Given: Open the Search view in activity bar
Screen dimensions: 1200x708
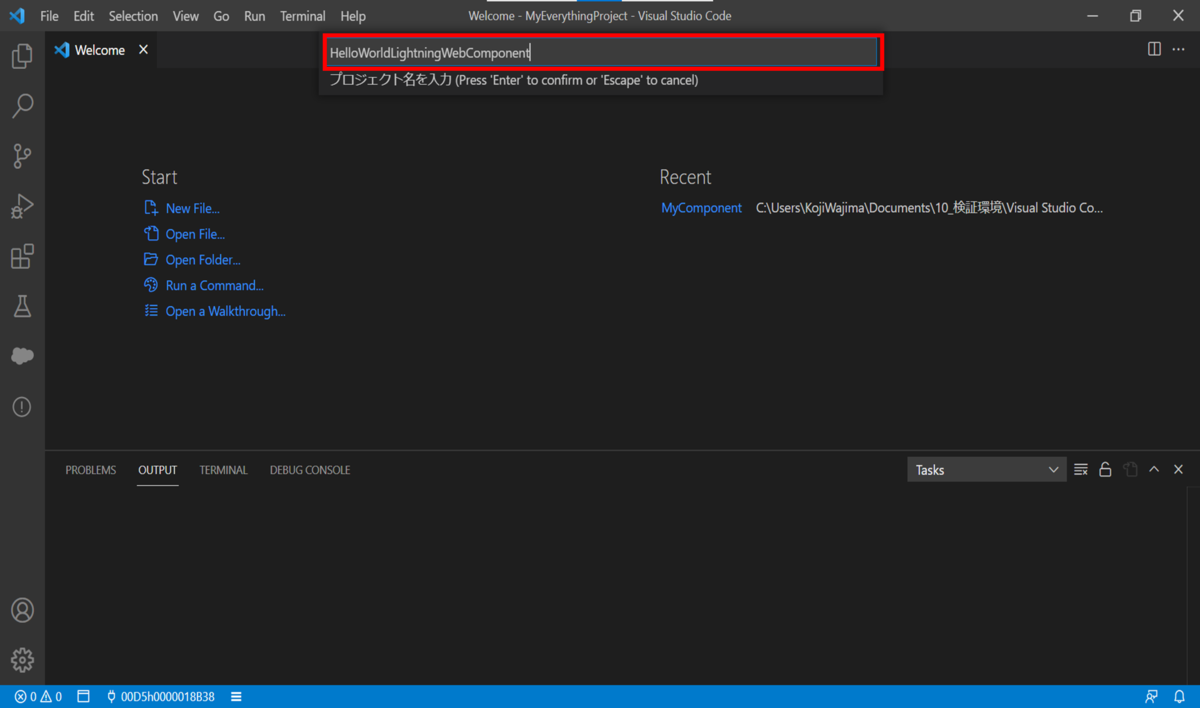Looking at the screenshot, I should [x=22, y=106].
